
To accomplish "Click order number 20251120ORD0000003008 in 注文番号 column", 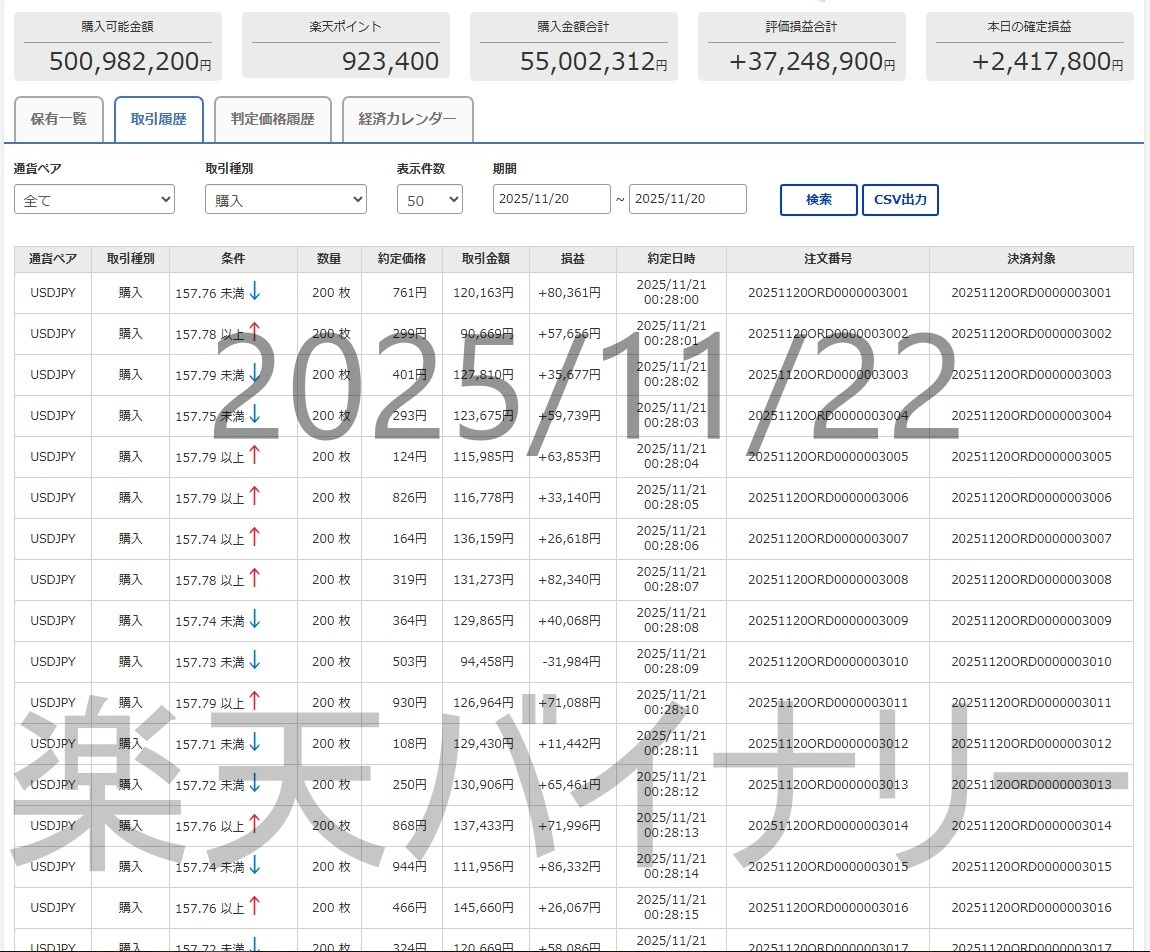I will [x=828, y=580].
